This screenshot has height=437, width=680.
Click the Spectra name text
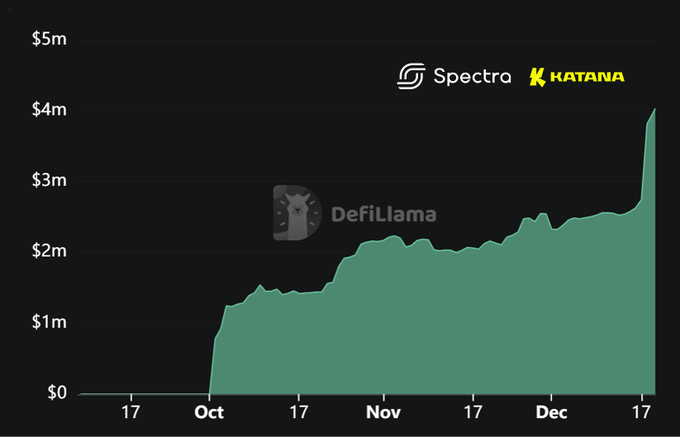pyautogui.click(x=472, y=76)
